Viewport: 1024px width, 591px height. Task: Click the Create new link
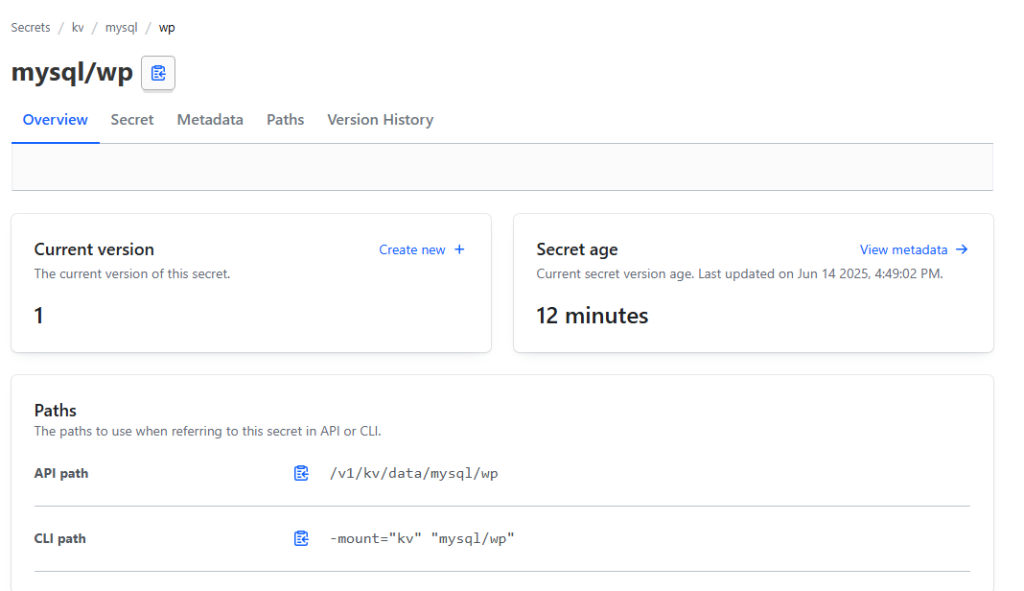[x=412, y=249]
